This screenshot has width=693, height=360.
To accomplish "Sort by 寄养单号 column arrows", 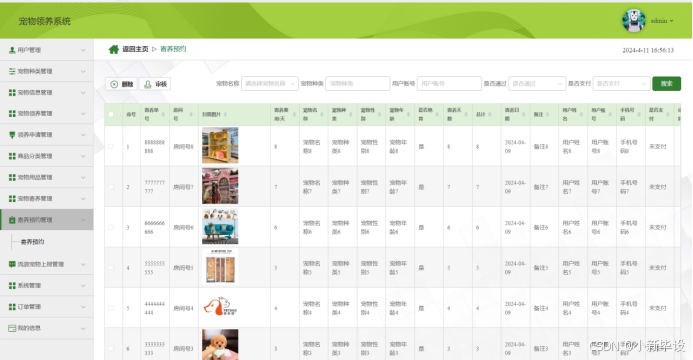I will click(163, 114).
